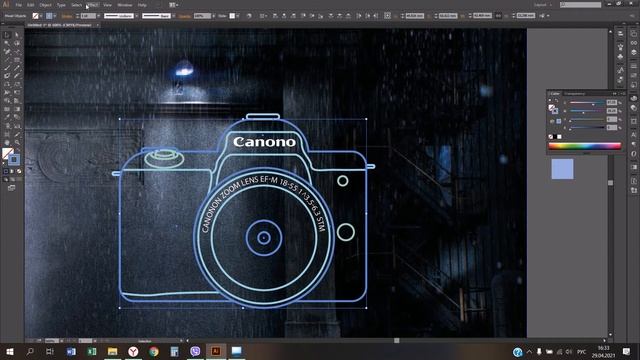Click the white swatch in Color panel
The width and height of the screenshot is (640, 360).
pos(560,137)
